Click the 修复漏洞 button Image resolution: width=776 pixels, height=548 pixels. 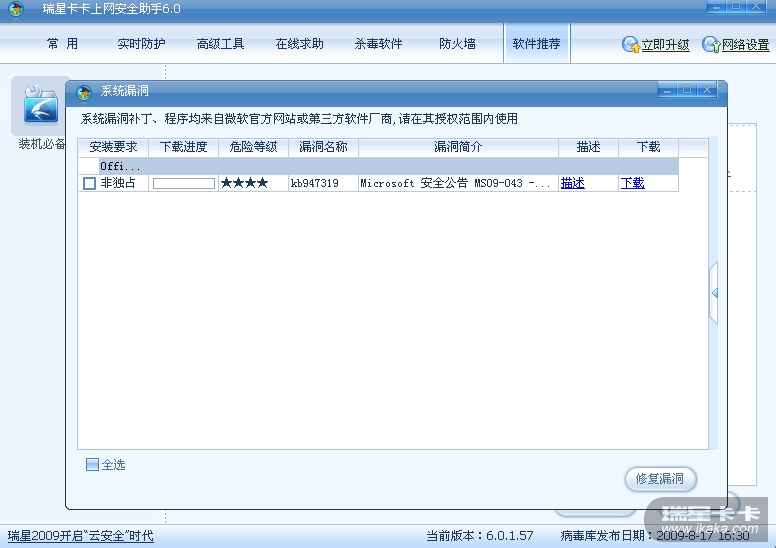pos(660,479)
